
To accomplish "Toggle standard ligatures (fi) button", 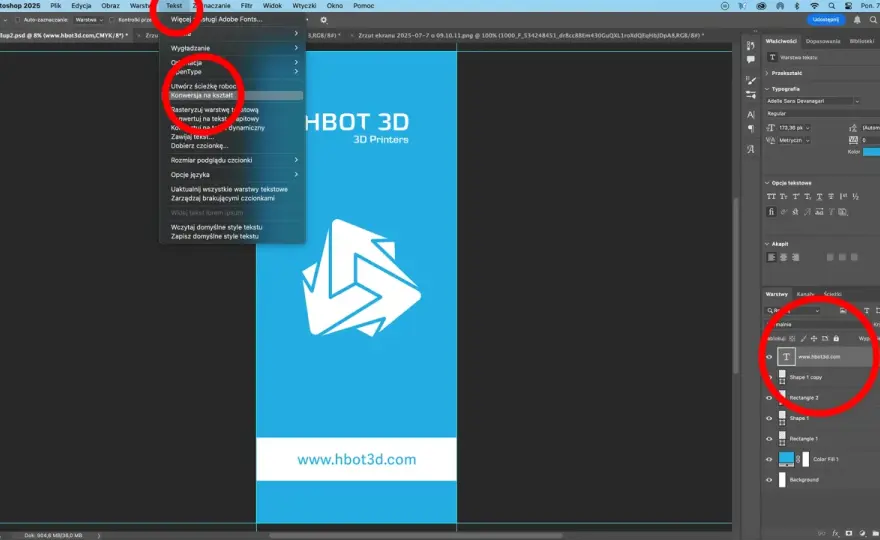I will pyautogui.click(x=771, y=212).
